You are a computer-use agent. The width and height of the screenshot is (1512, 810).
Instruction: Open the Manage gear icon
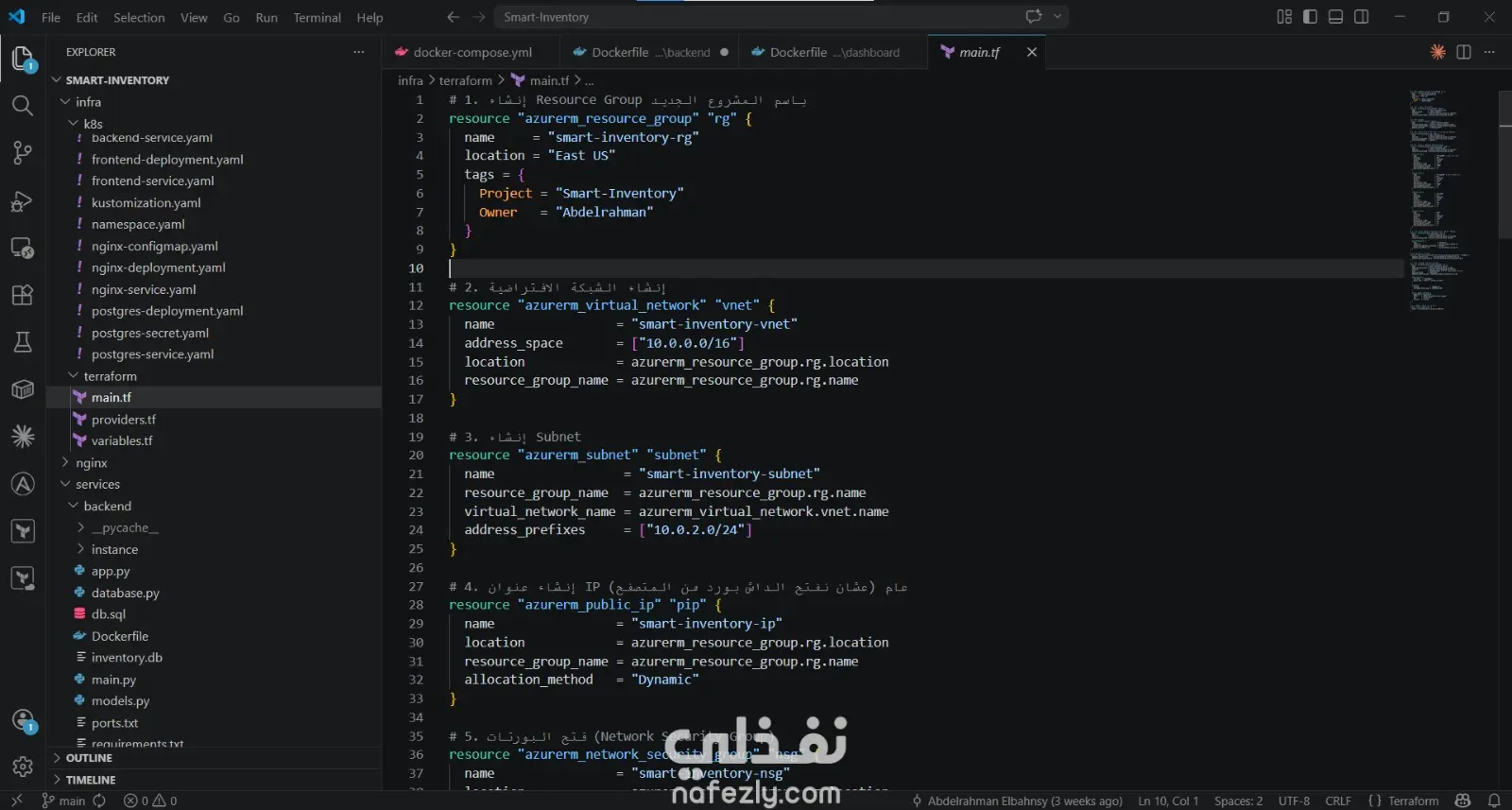tap(23, 767)
